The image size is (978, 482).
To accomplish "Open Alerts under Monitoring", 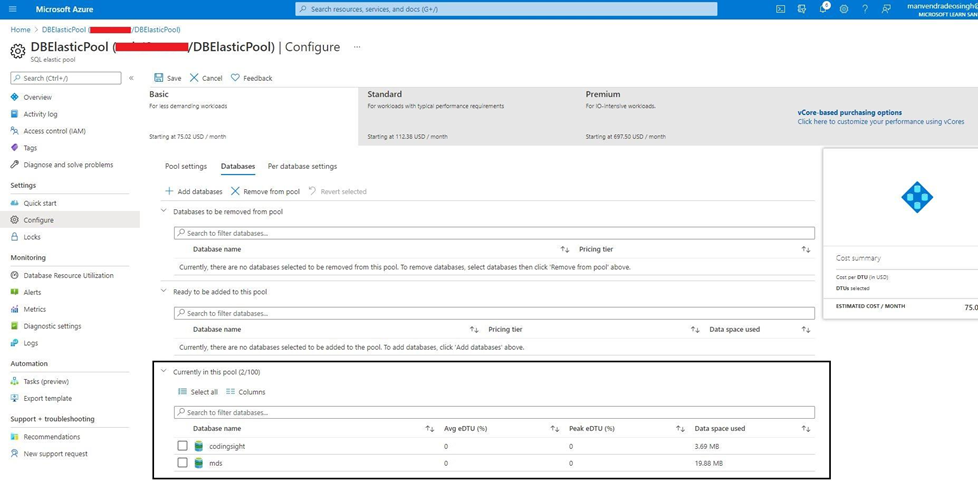I will [32, 292].
